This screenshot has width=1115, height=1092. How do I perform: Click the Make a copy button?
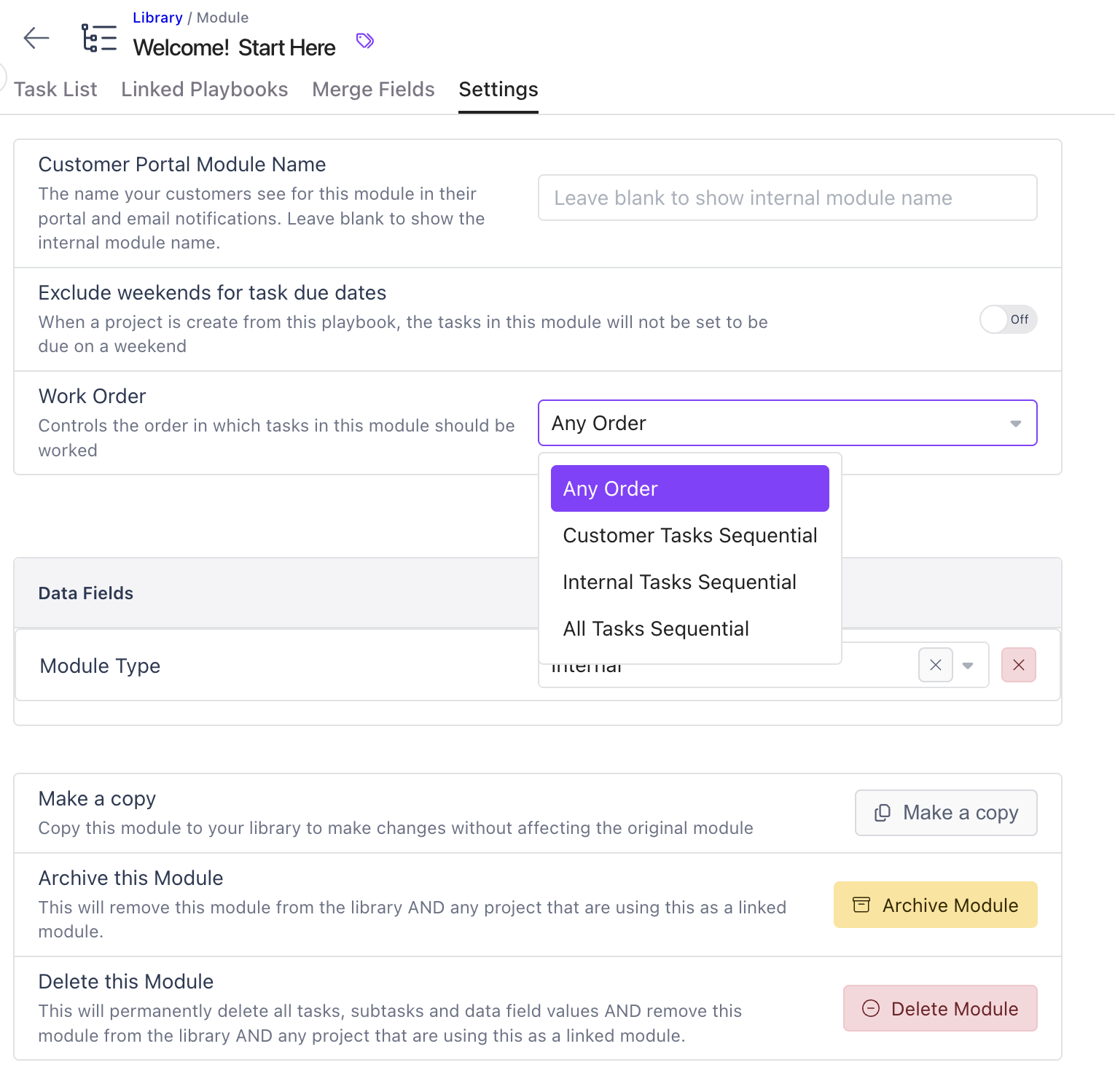[945, 813]
